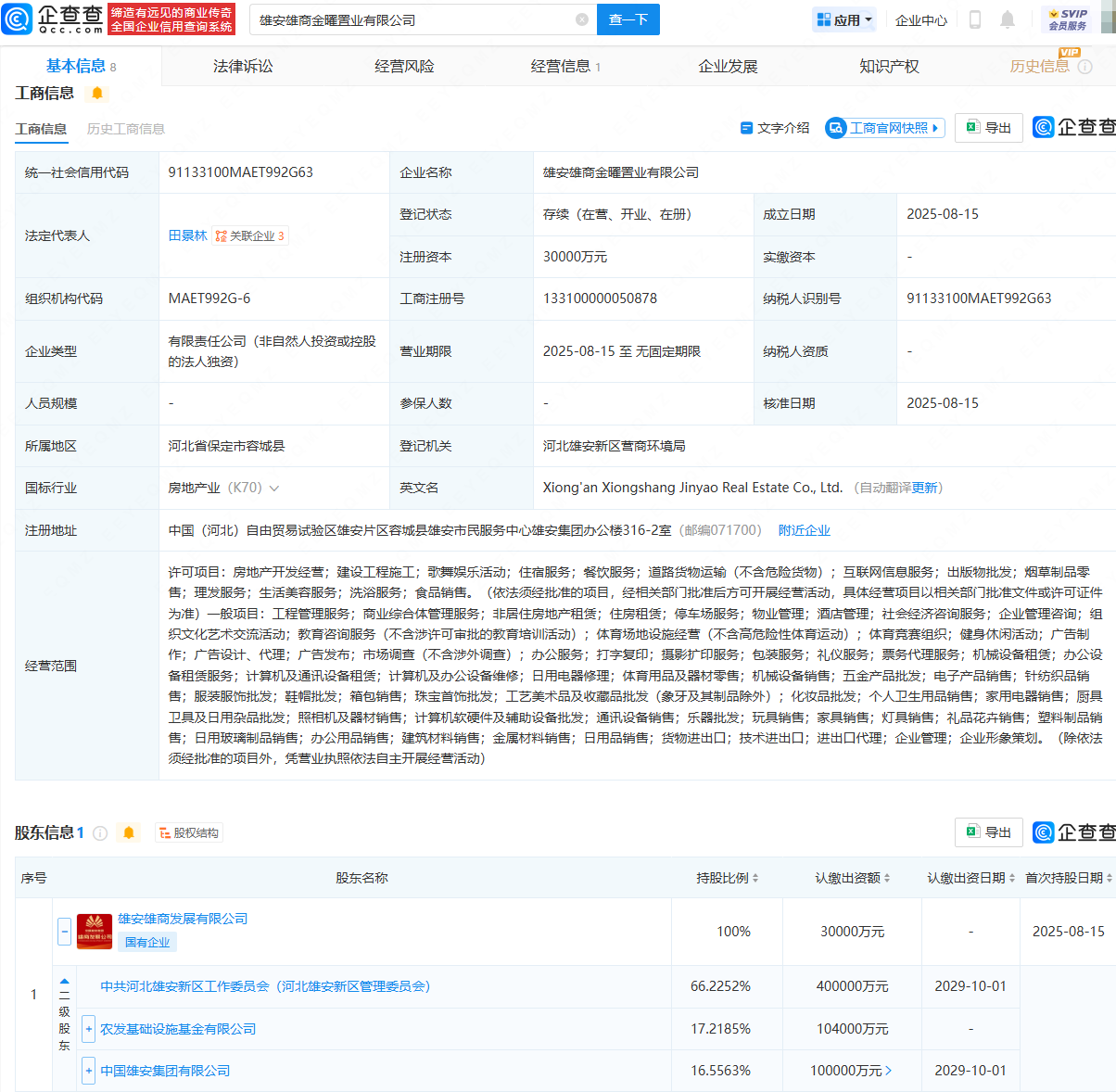Export 工商信息 with 导出 button
Image resolution: width=1116 pixels, height=1092 pixels.
989,128
